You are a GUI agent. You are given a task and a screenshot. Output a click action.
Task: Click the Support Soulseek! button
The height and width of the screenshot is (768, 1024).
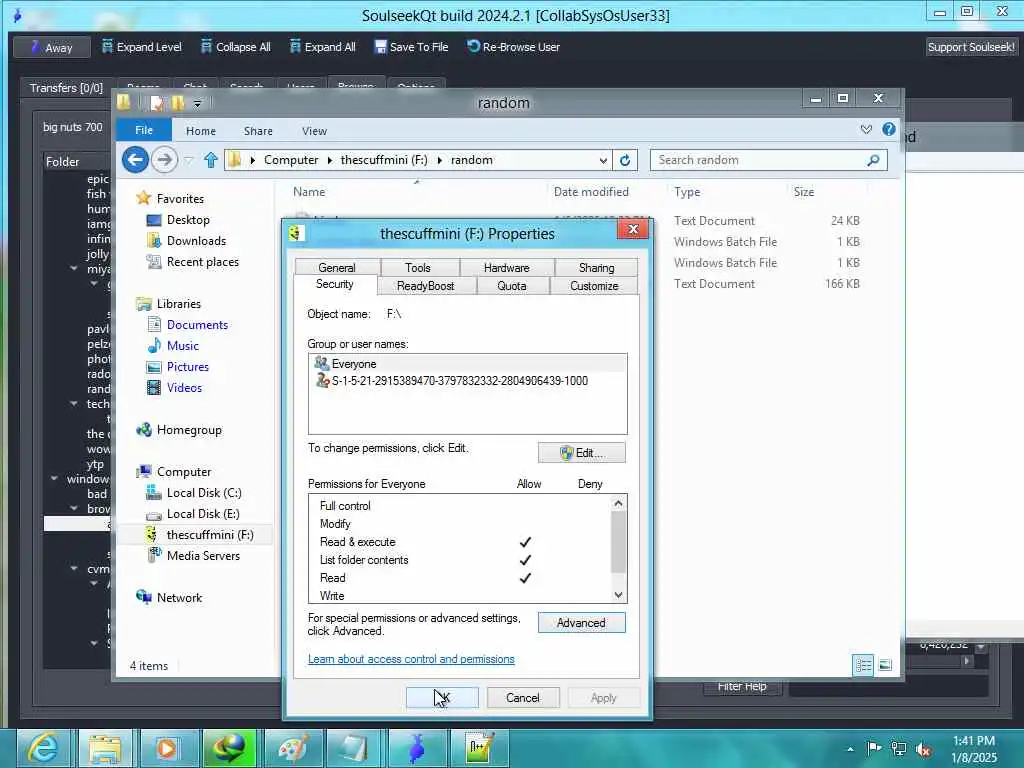pyautogui.click(x=971, y=47)
